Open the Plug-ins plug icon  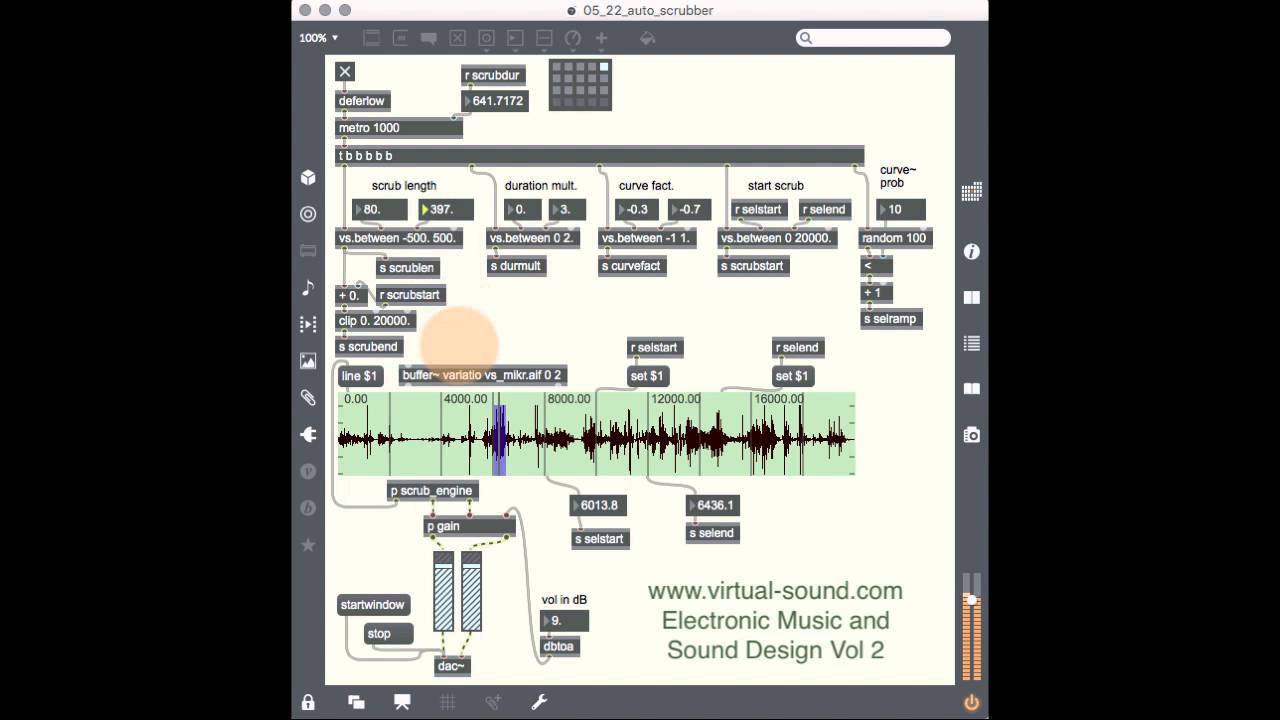tap(308, 434)
